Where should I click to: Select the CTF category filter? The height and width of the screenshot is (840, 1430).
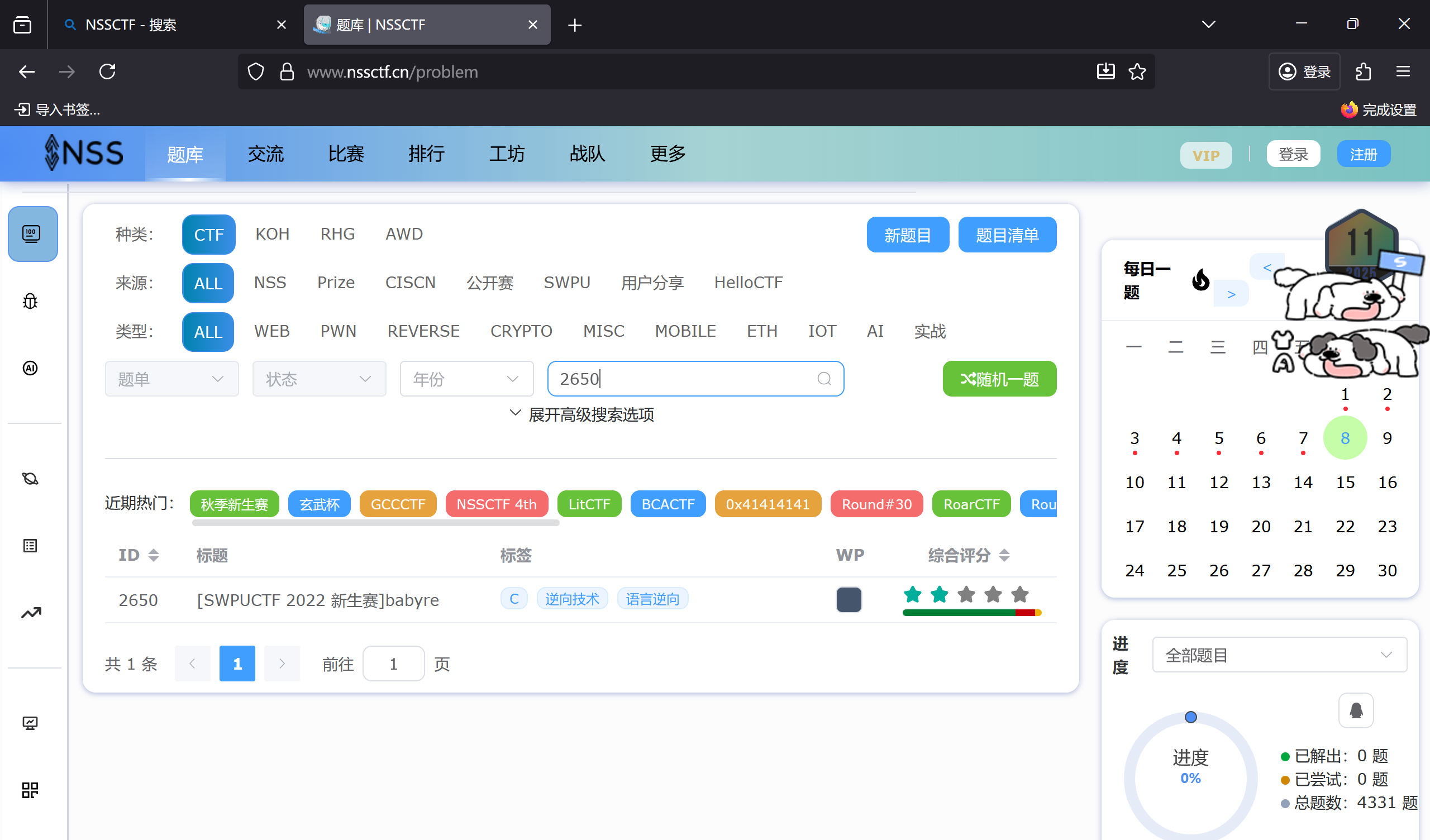[x=208, y=234]
